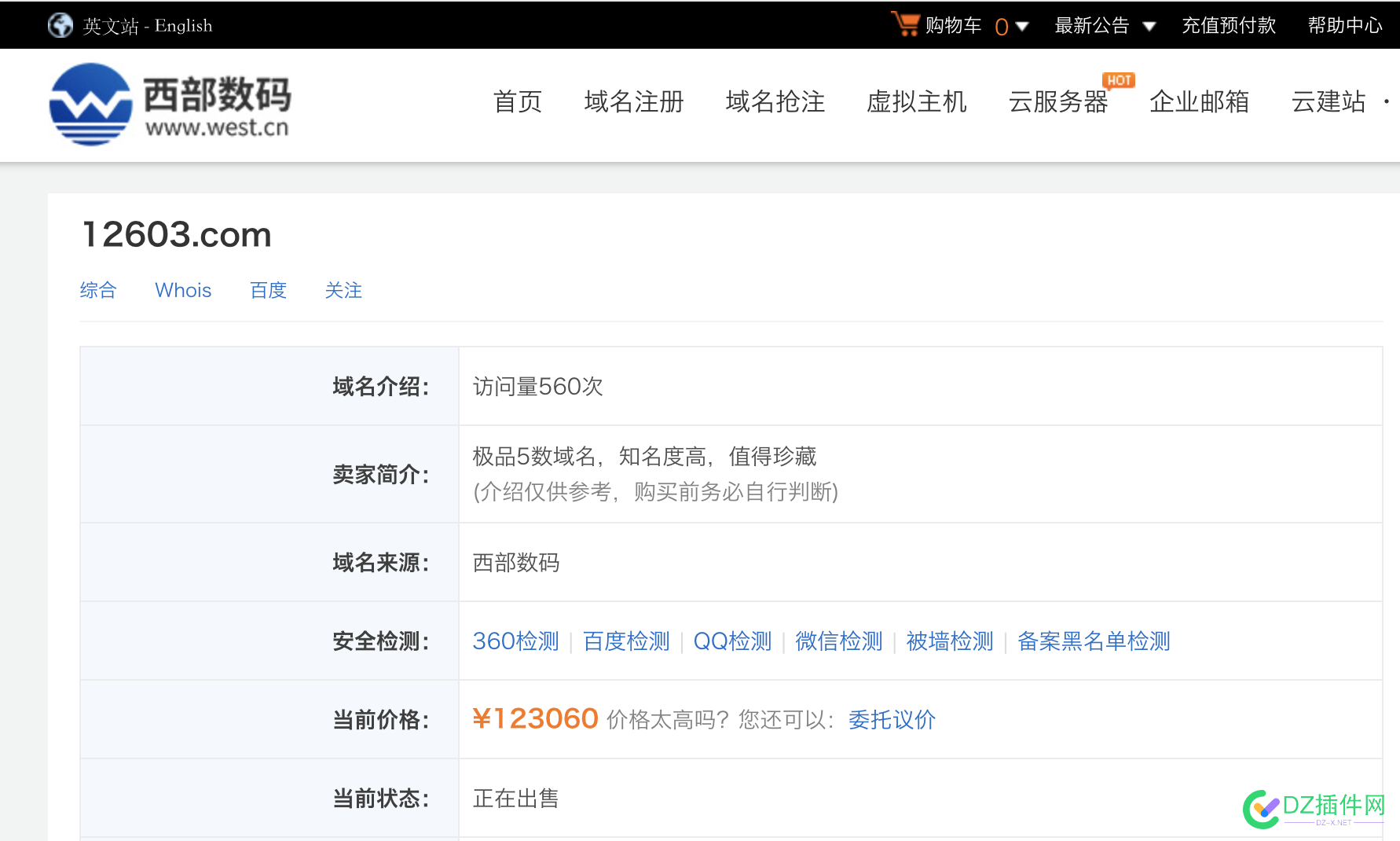Run 百度检测 security check

[626, 641]
